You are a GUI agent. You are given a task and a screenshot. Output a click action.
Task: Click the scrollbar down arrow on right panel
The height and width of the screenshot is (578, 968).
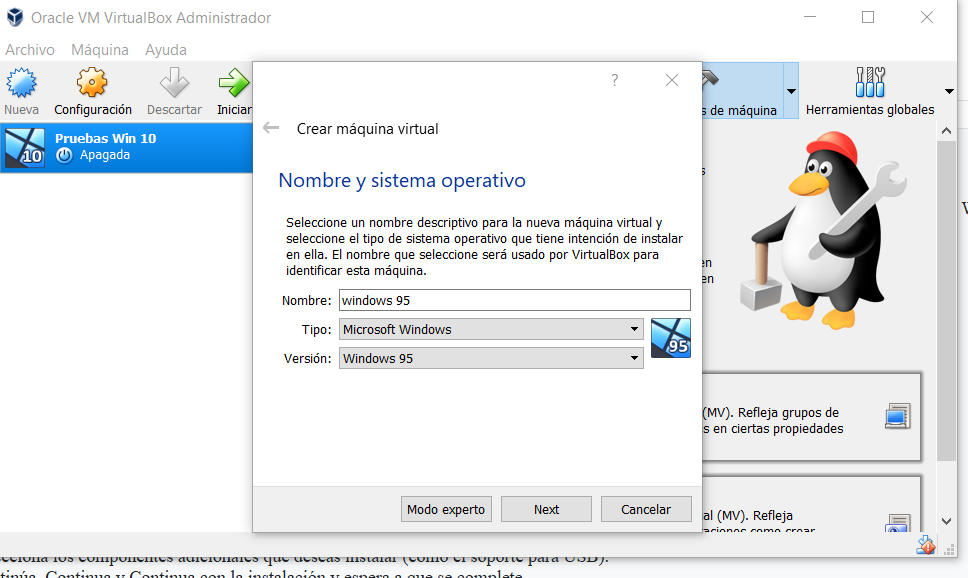[946, 521]
